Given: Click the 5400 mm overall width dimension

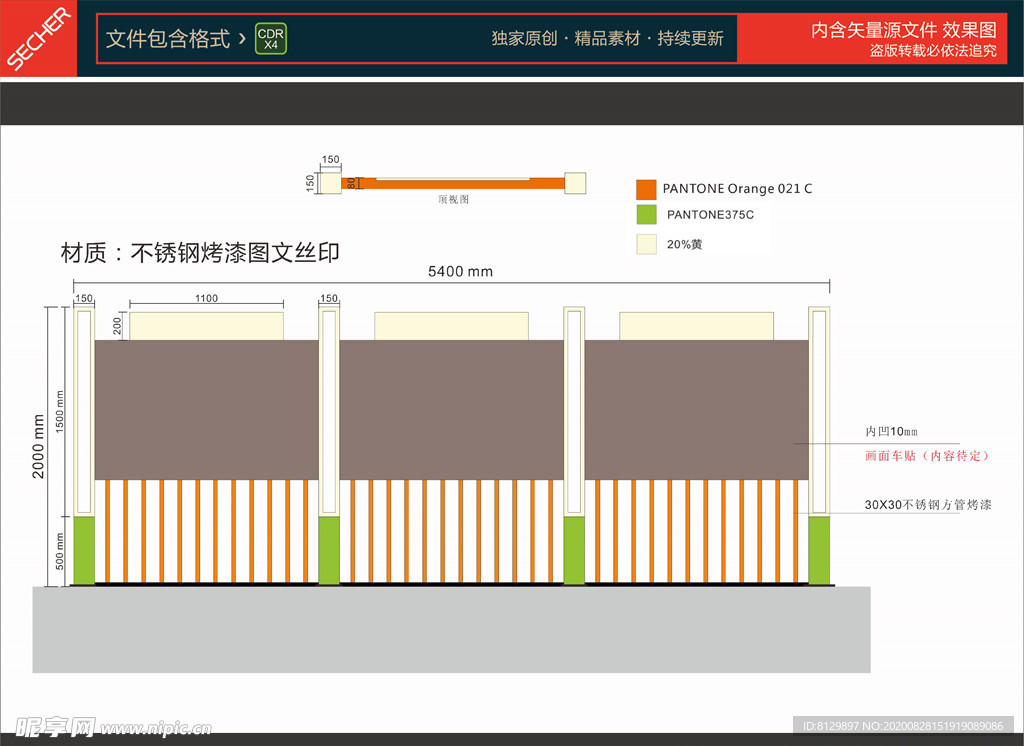Looking at the screenshot, I should click(460, 271).
